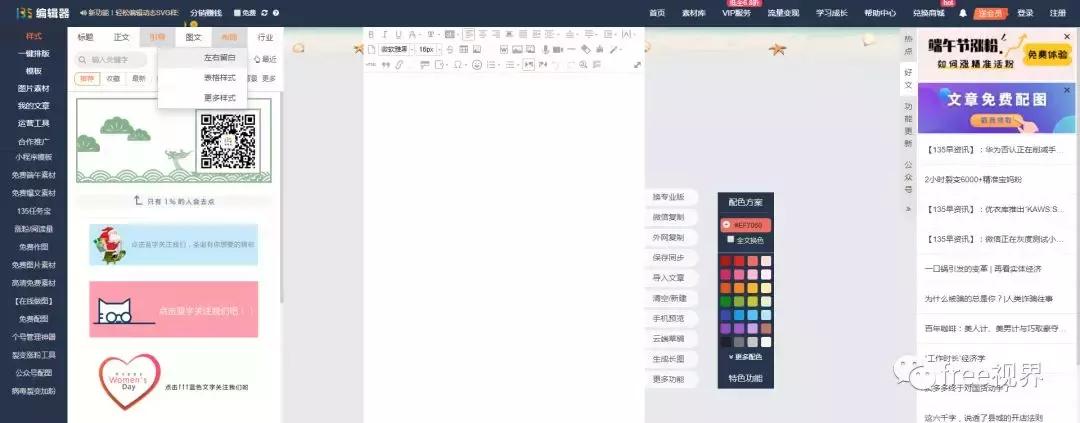Choose 更多样式 from dropdown menu

click(219, 98)
